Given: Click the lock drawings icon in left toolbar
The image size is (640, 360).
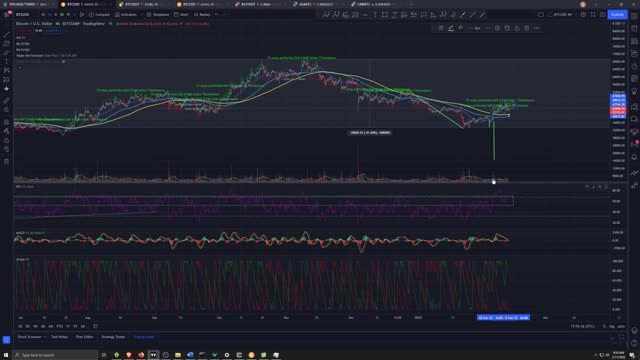Looking at the screenshot, I should click(7, 140).
